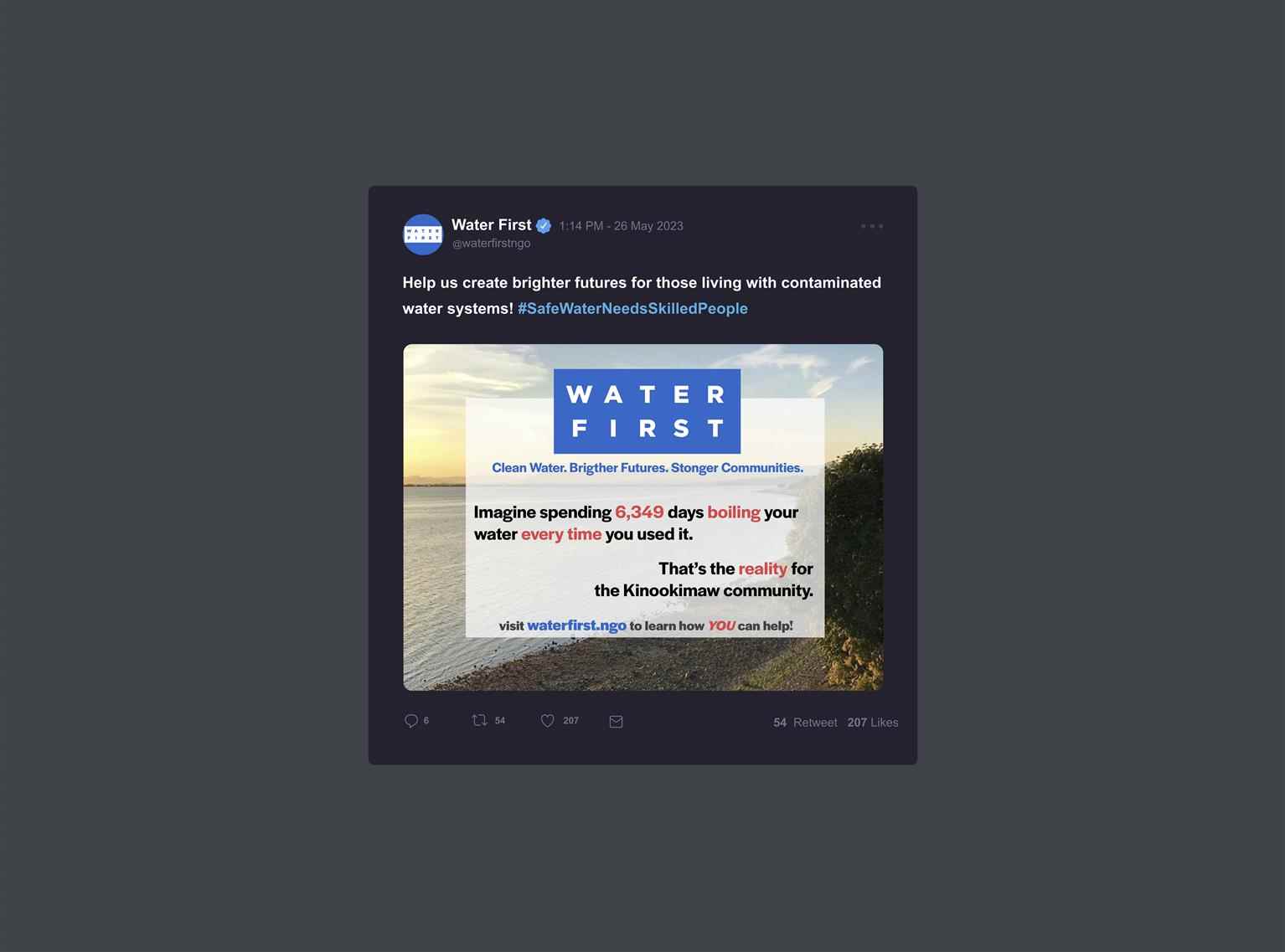Share via the envelope message icon
Screen dimensions: 1285x952
pyautogui.click(x=616, y=722)
